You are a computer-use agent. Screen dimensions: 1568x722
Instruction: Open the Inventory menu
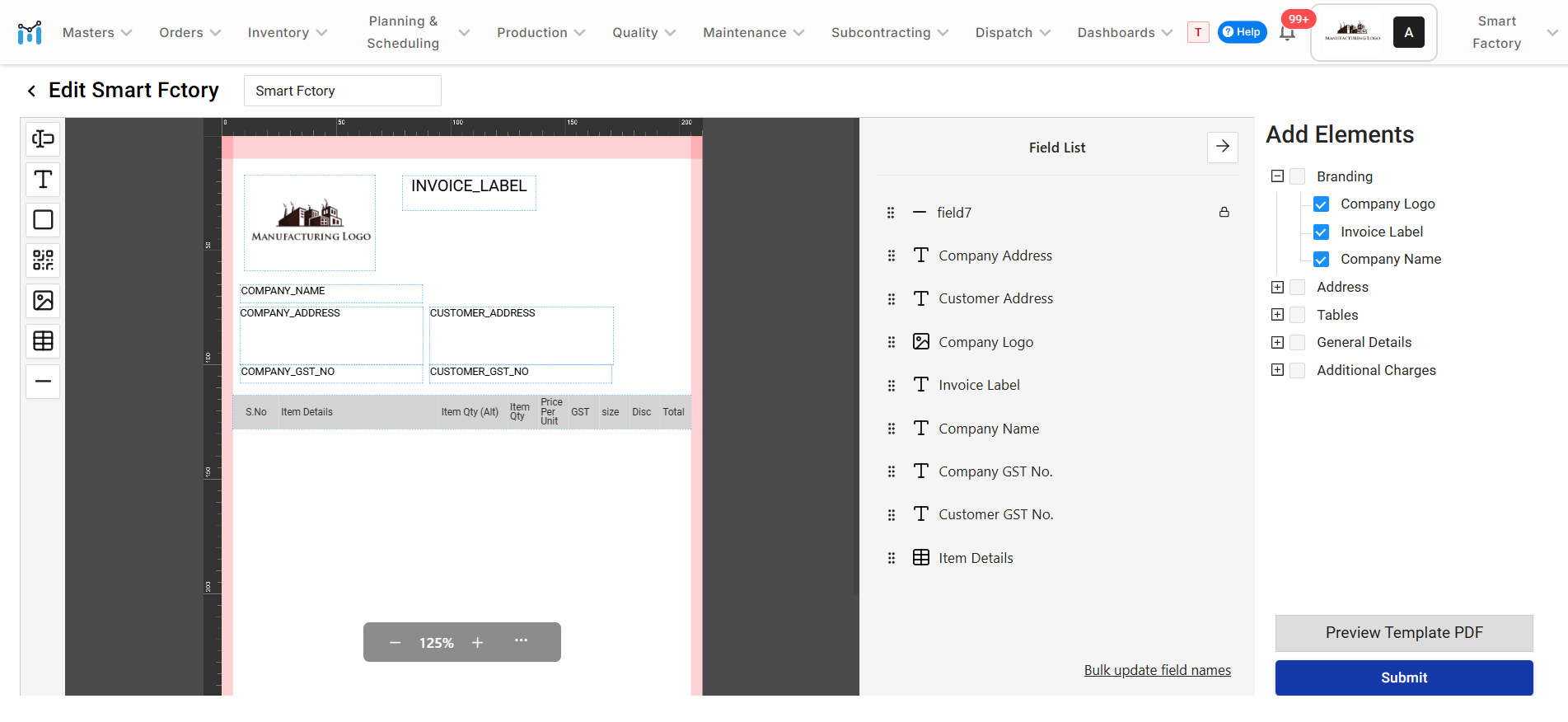tap(287, 33)
